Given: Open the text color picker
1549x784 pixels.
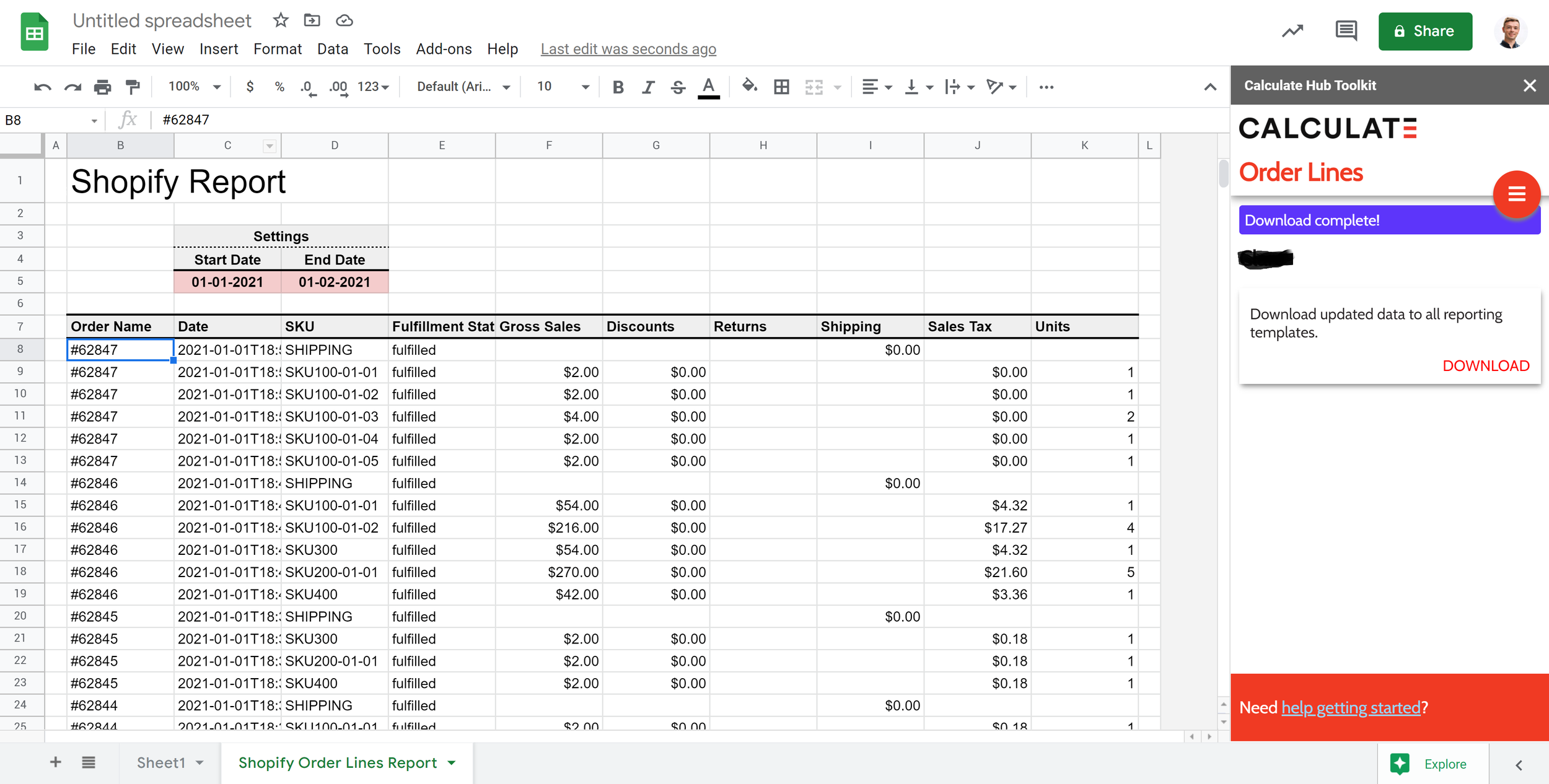Looking at the screenshot, I should point(708,87).
